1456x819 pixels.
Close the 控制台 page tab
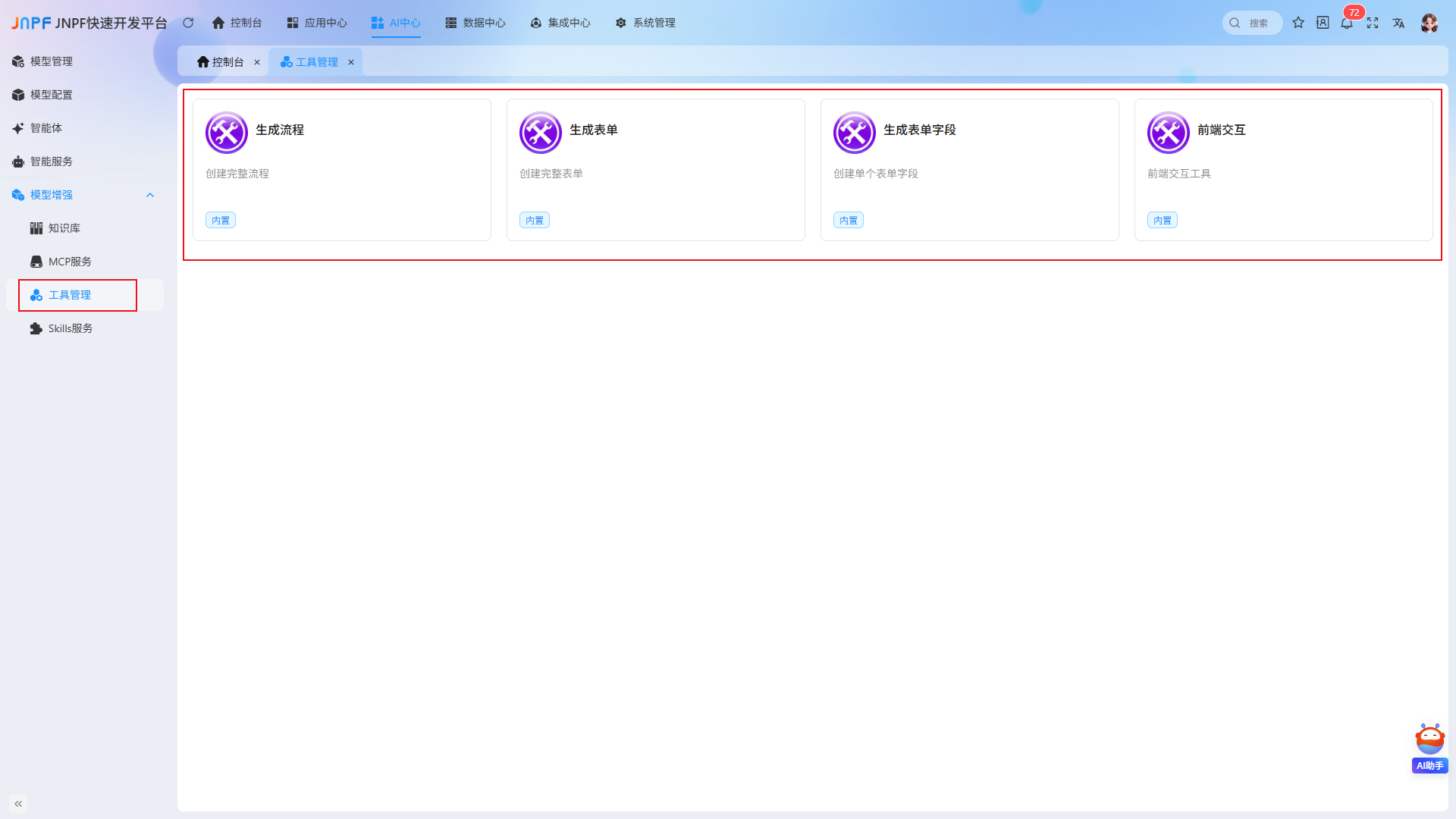pos(257,62)
